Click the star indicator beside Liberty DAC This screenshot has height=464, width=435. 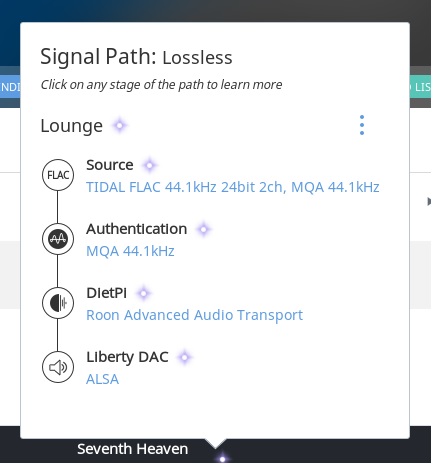(x=185, y=357)
